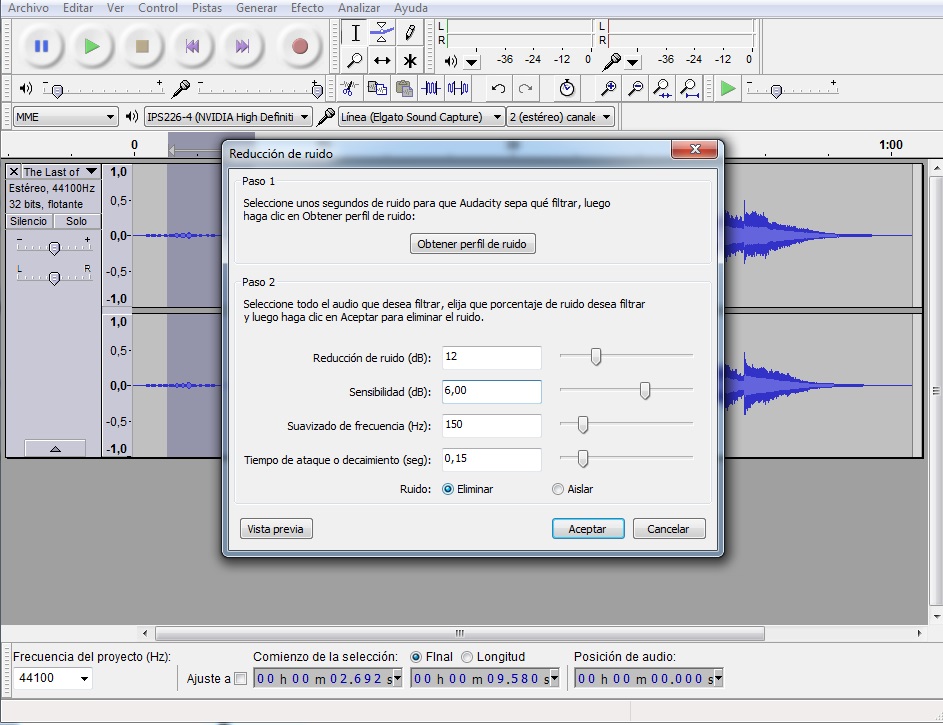Open the Analizar menu
Image resolution: width=943 pixels, height=725 pixels.
click(358, 8)
